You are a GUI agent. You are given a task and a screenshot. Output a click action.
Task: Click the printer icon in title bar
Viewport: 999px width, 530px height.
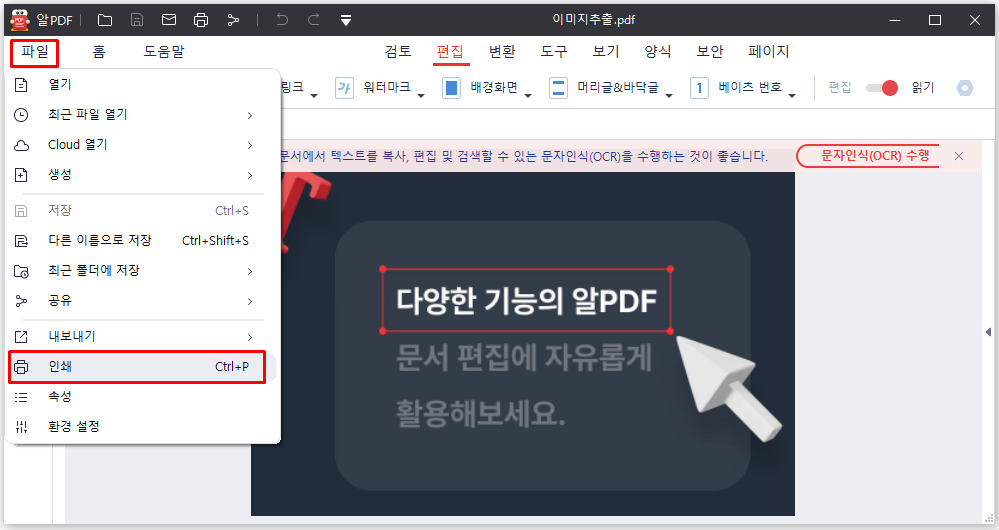click(201, 20)
